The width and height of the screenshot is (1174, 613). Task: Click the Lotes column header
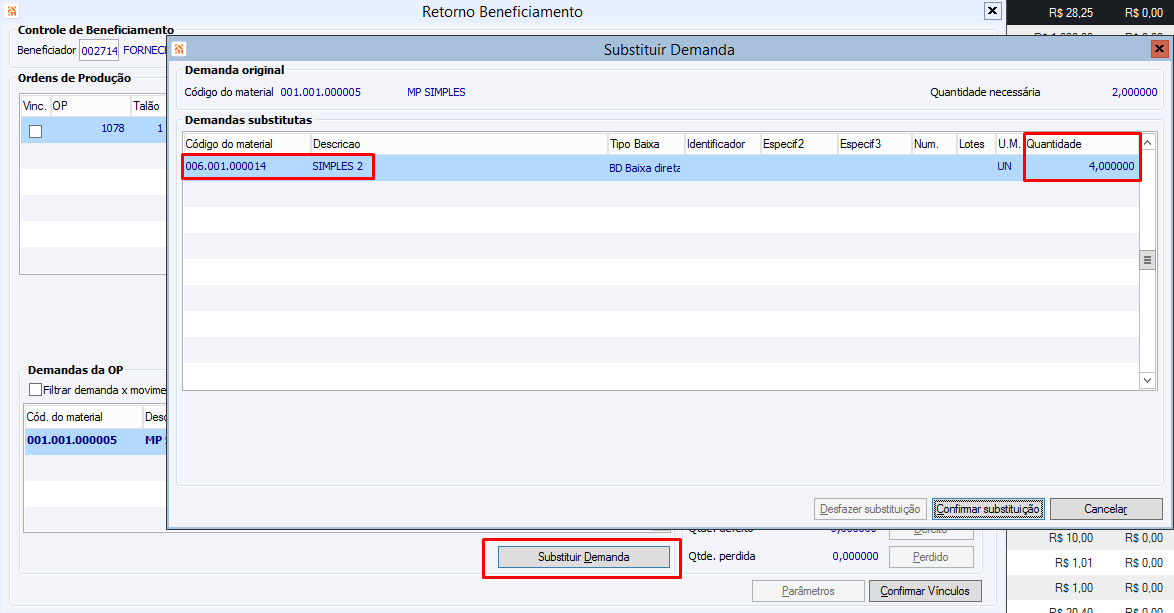976,144
